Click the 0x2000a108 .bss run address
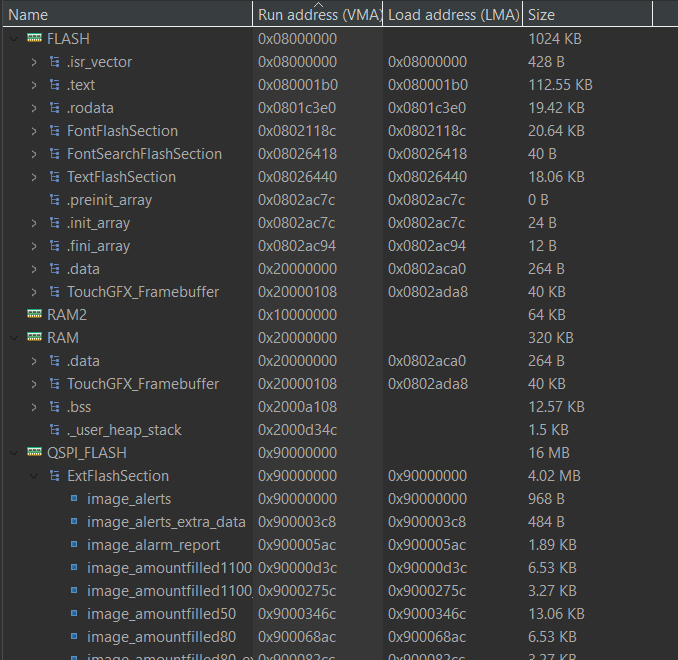This screenshot has height=660, width=678. point(297,407)
